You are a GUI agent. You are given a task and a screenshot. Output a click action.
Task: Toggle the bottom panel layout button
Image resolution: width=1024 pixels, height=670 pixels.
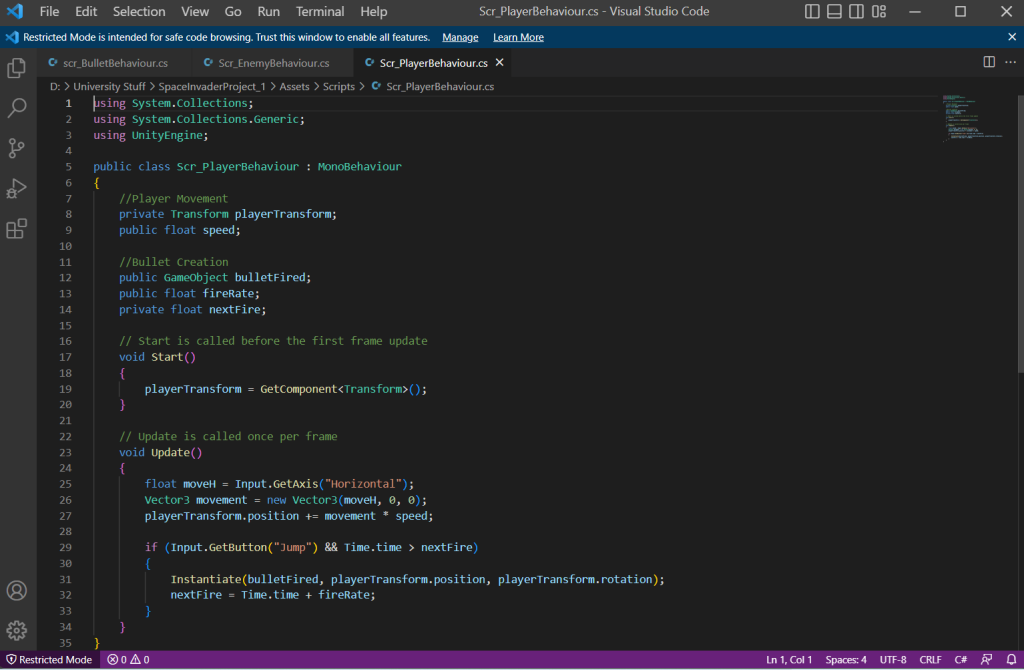pos(835,12)
